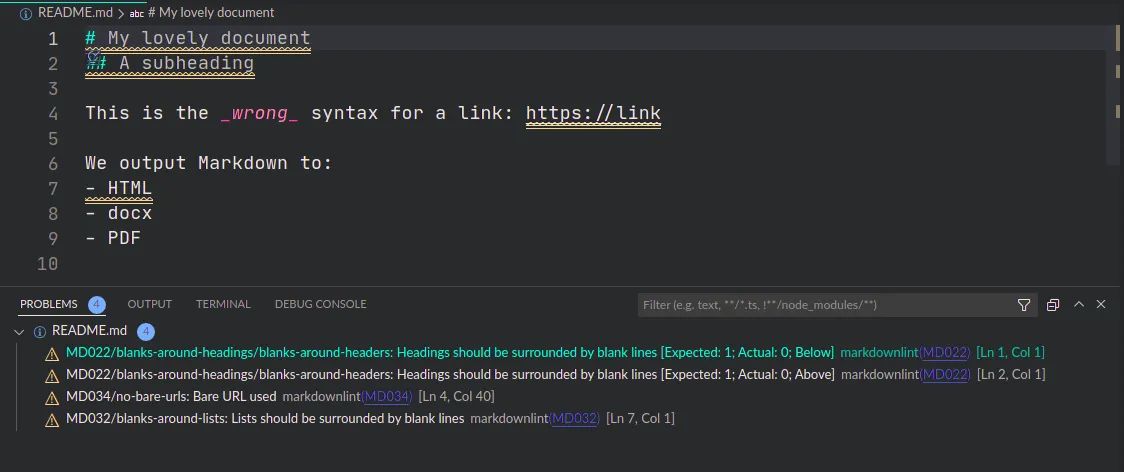Select the PROBLEMS tab
Screen dimensions: 1124x472
[48, 304]
